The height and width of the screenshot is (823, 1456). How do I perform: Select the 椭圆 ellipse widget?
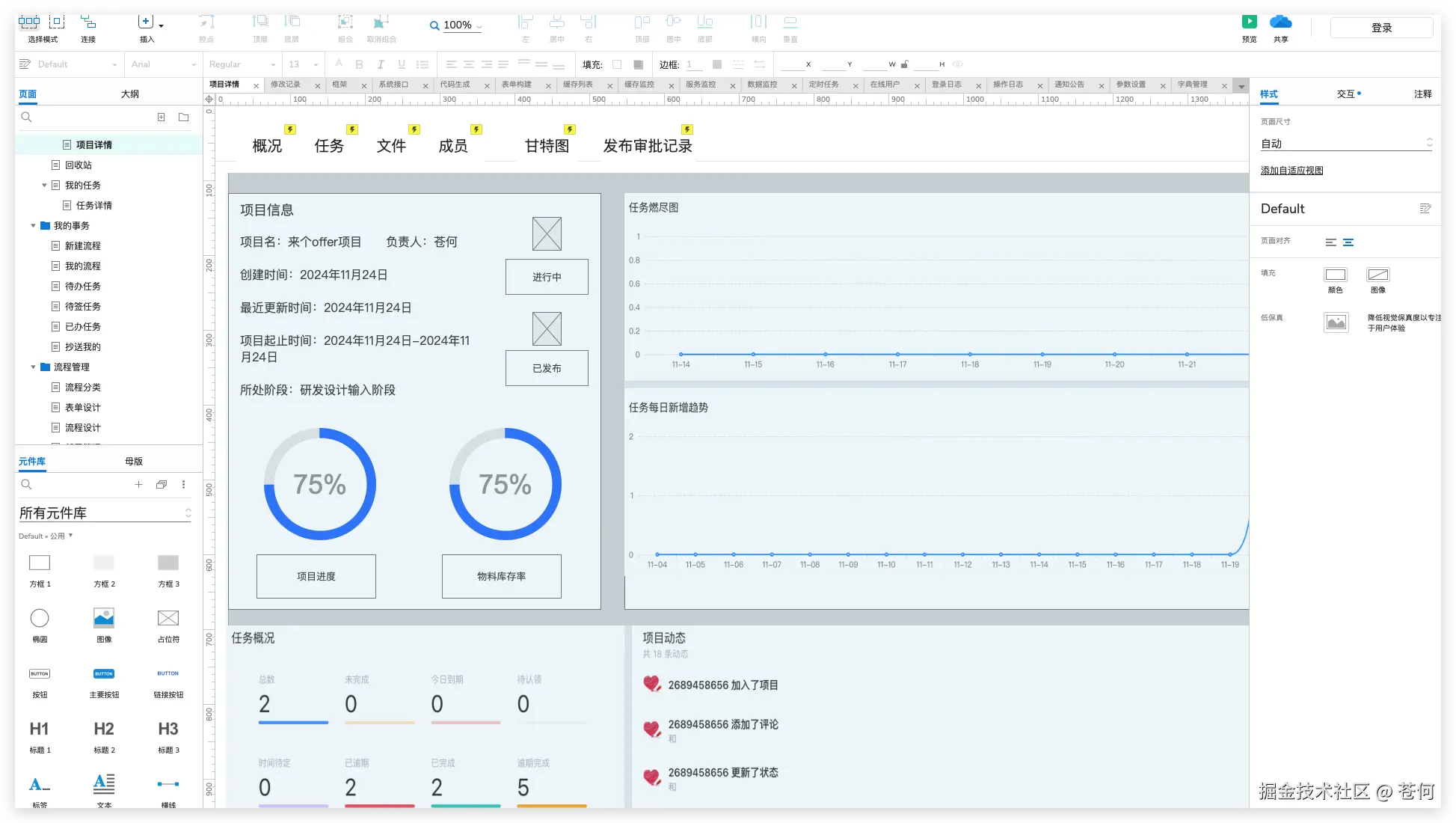coord(40,618)
